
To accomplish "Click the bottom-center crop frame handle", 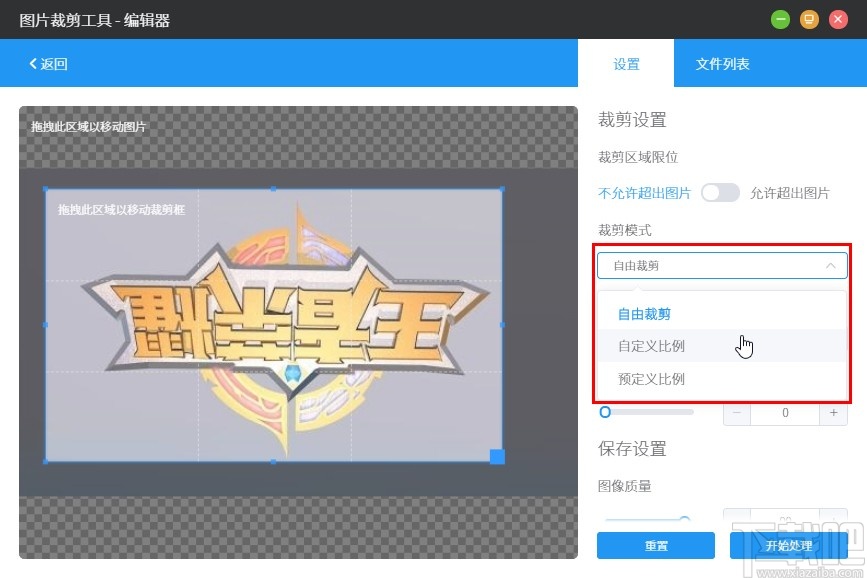I will coord(274,461).
